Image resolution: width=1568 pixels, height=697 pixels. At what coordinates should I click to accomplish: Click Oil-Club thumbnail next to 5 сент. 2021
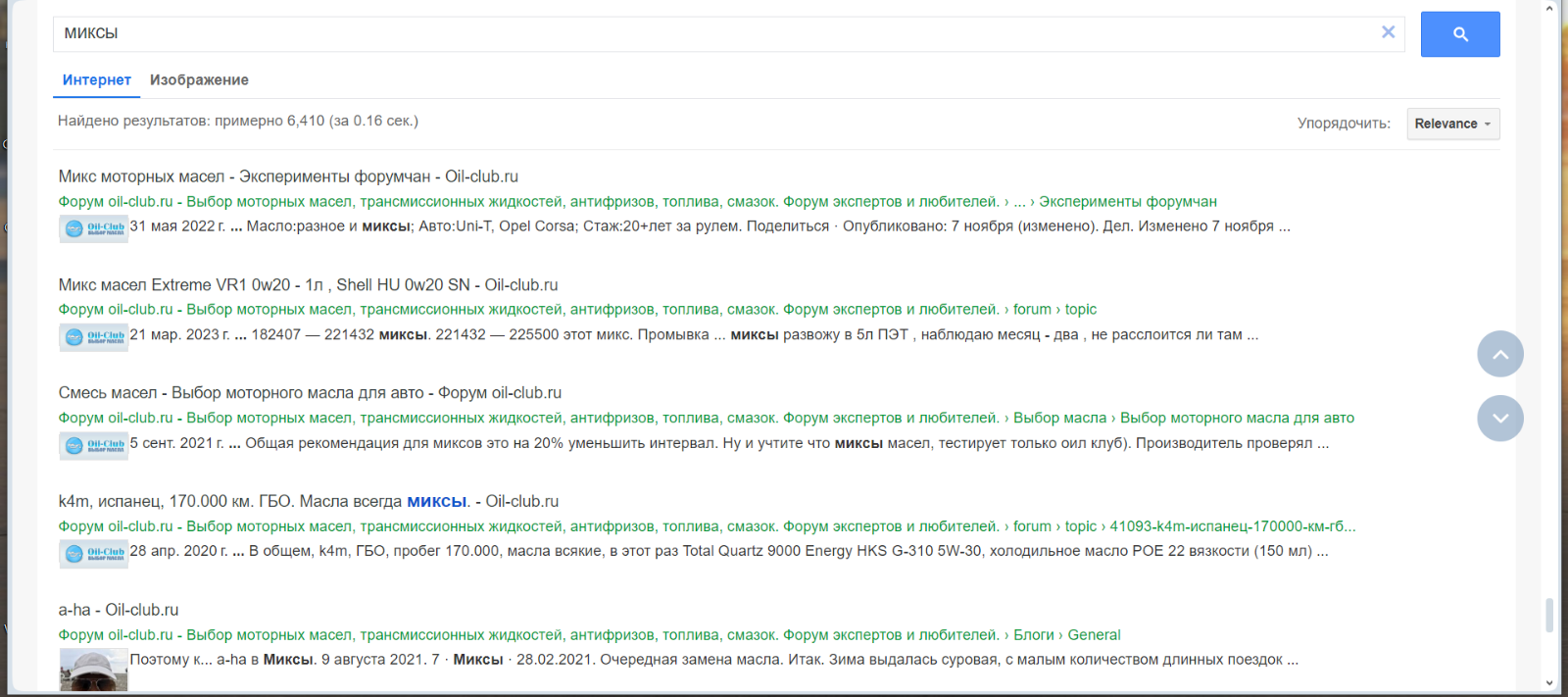click(93, 446)
